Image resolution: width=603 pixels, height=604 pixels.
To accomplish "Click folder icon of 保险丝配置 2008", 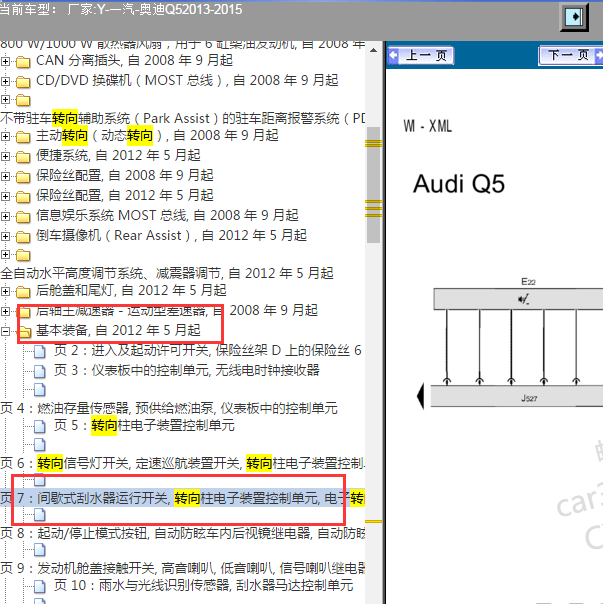I will pos(23,176).
